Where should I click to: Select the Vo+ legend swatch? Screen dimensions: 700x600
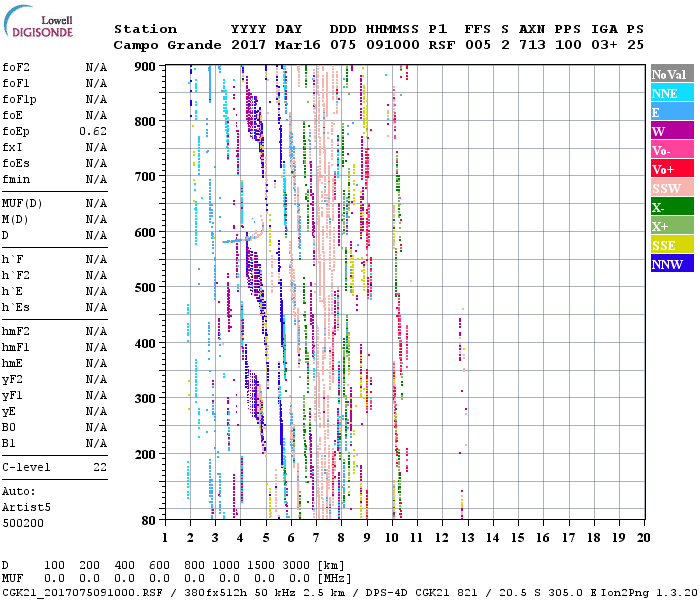672,169
